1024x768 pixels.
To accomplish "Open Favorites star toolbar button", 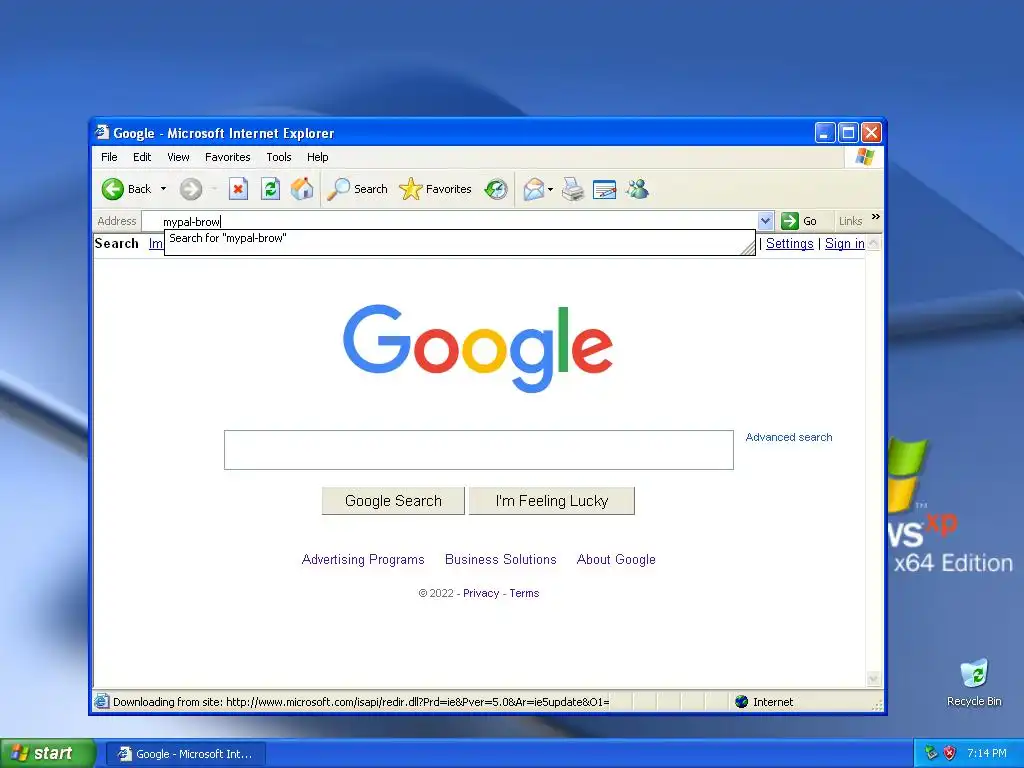I will point(435,189).
